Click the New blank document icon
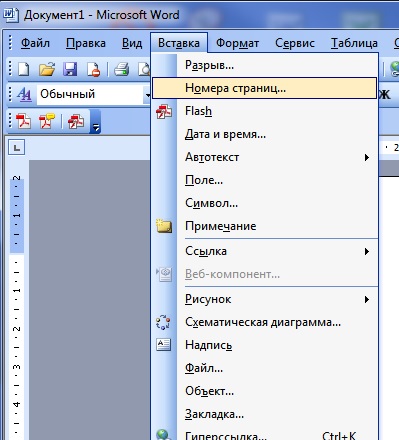The width and height of the screenshot is (399, 440). click(24, 69)
